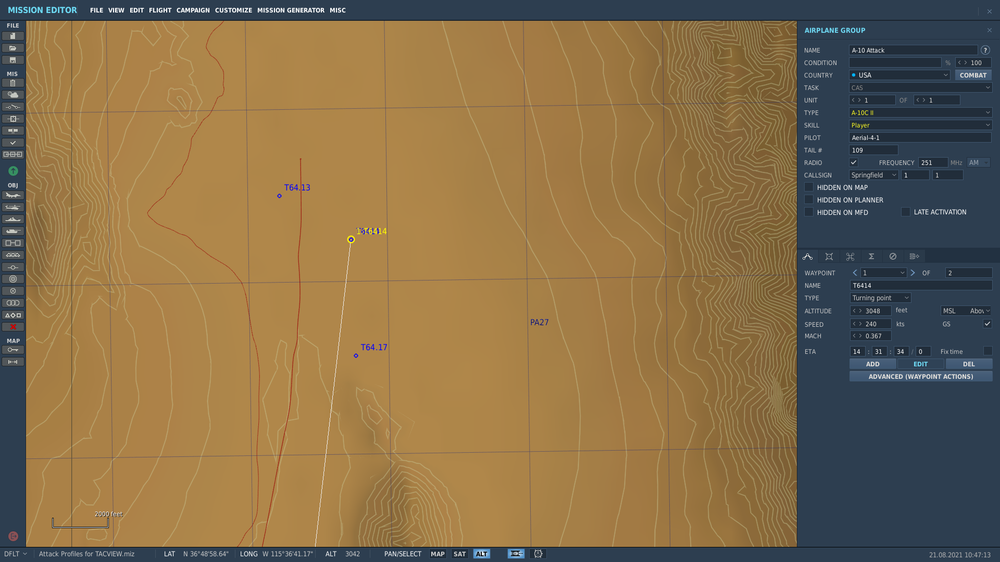The height and width of the screenshot is (562, 1000).
Task: Select the distance ruler tool under MAP
Action: pos(12,362)
